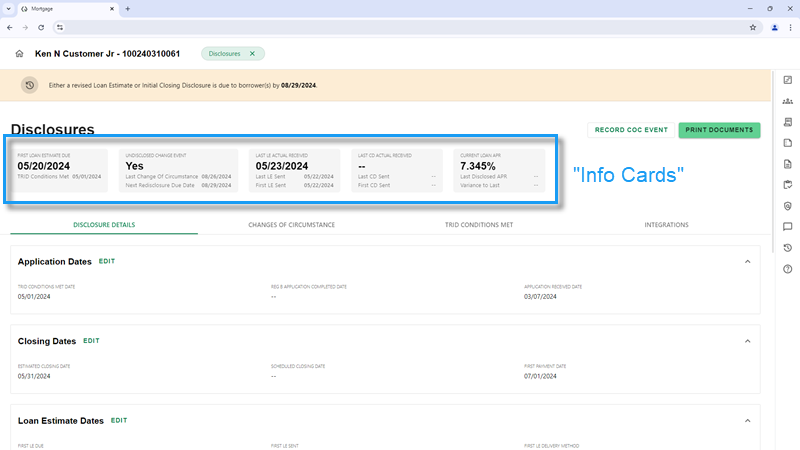
Task: Click the page vertical scrollbar
Action: coord(773,161)
